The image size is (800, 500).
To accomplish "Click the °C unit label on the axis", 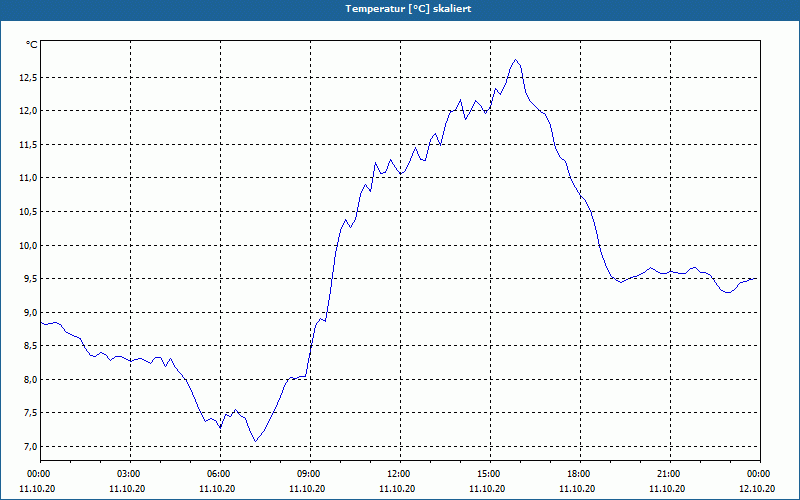I will [32, 45].
